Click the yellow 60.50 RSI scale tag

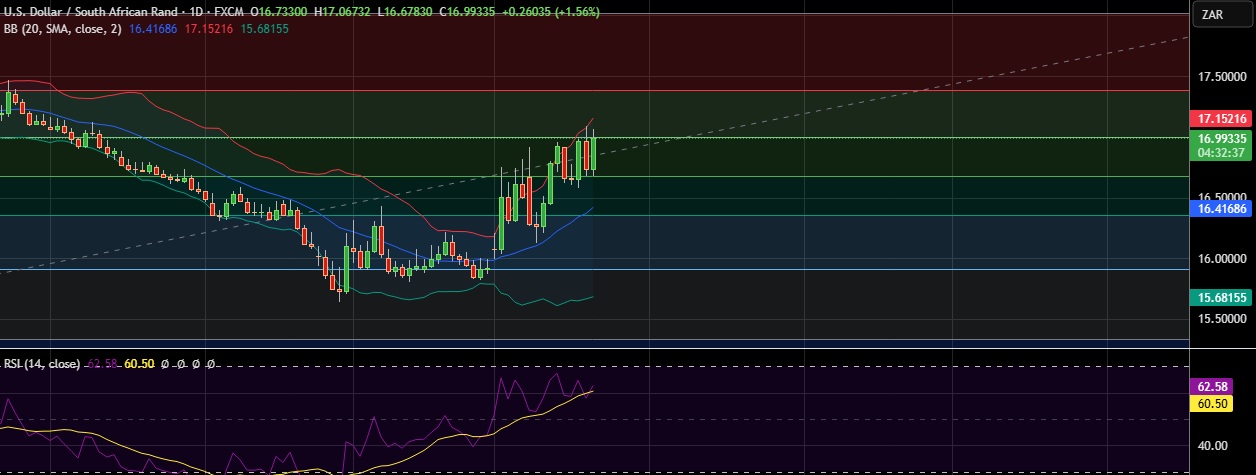1213,403
